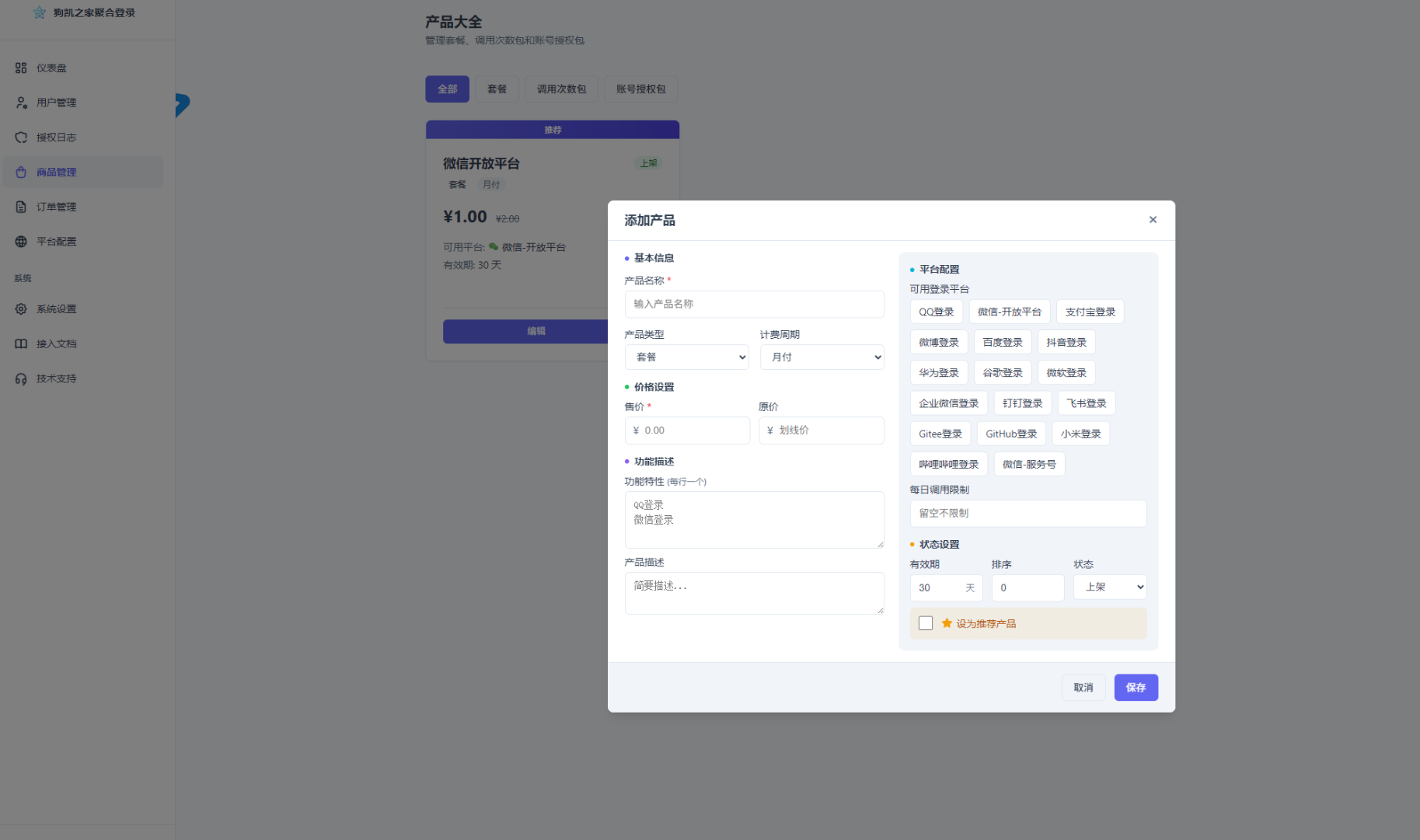
Task: Enable the 设为推荐产品 checkbox
Action: pos(926,623)
